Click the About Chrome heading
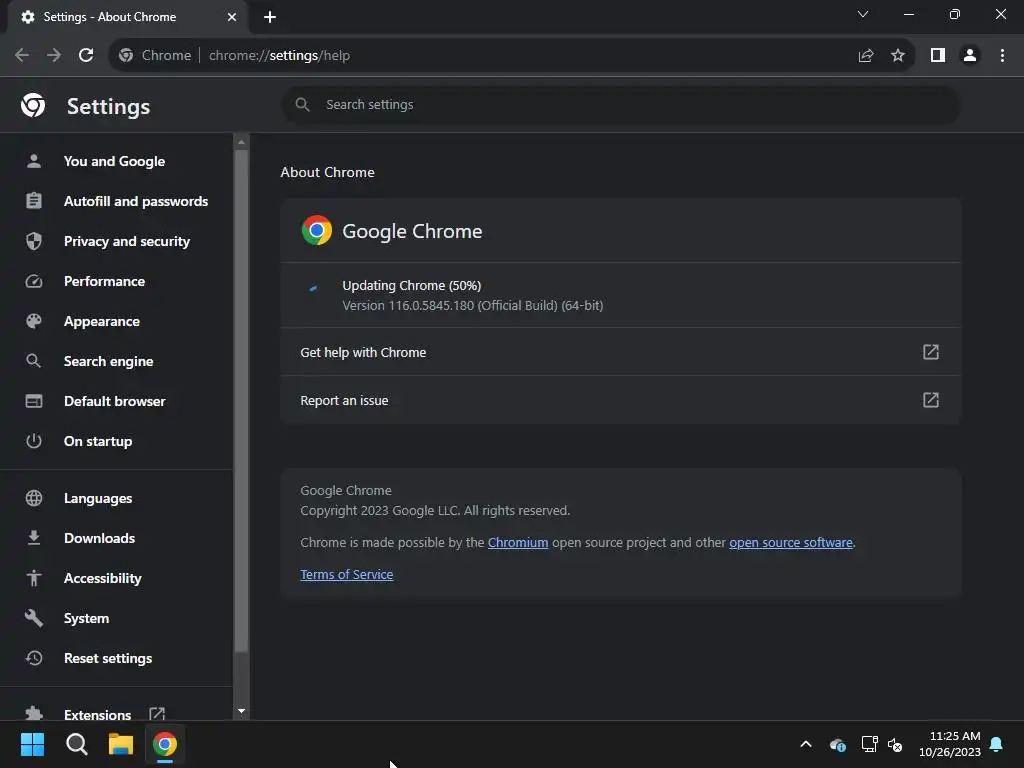1024x768 pixels. coord(328,172)
